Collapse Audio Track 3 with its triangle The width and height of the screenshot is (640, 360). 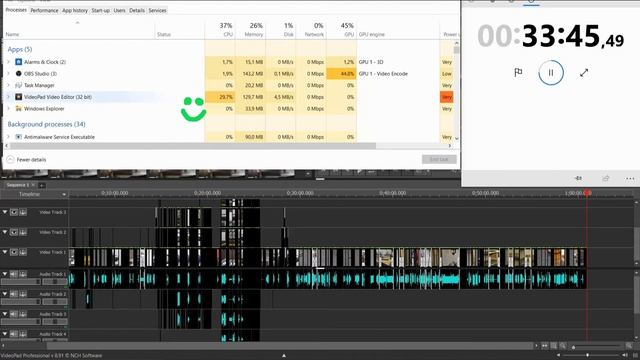(5, 314)
